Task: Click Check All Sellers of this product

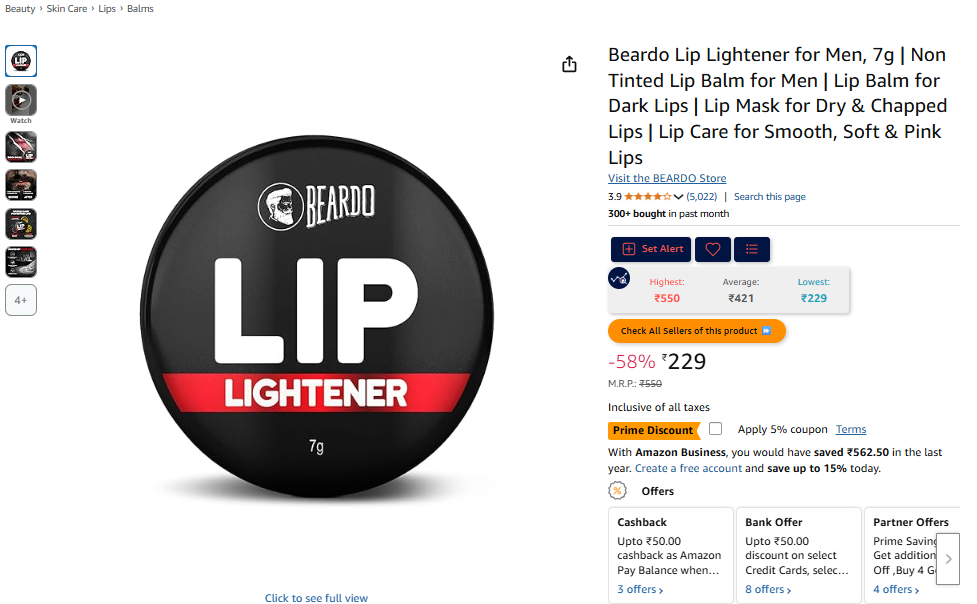Action: tap(696, 331)
